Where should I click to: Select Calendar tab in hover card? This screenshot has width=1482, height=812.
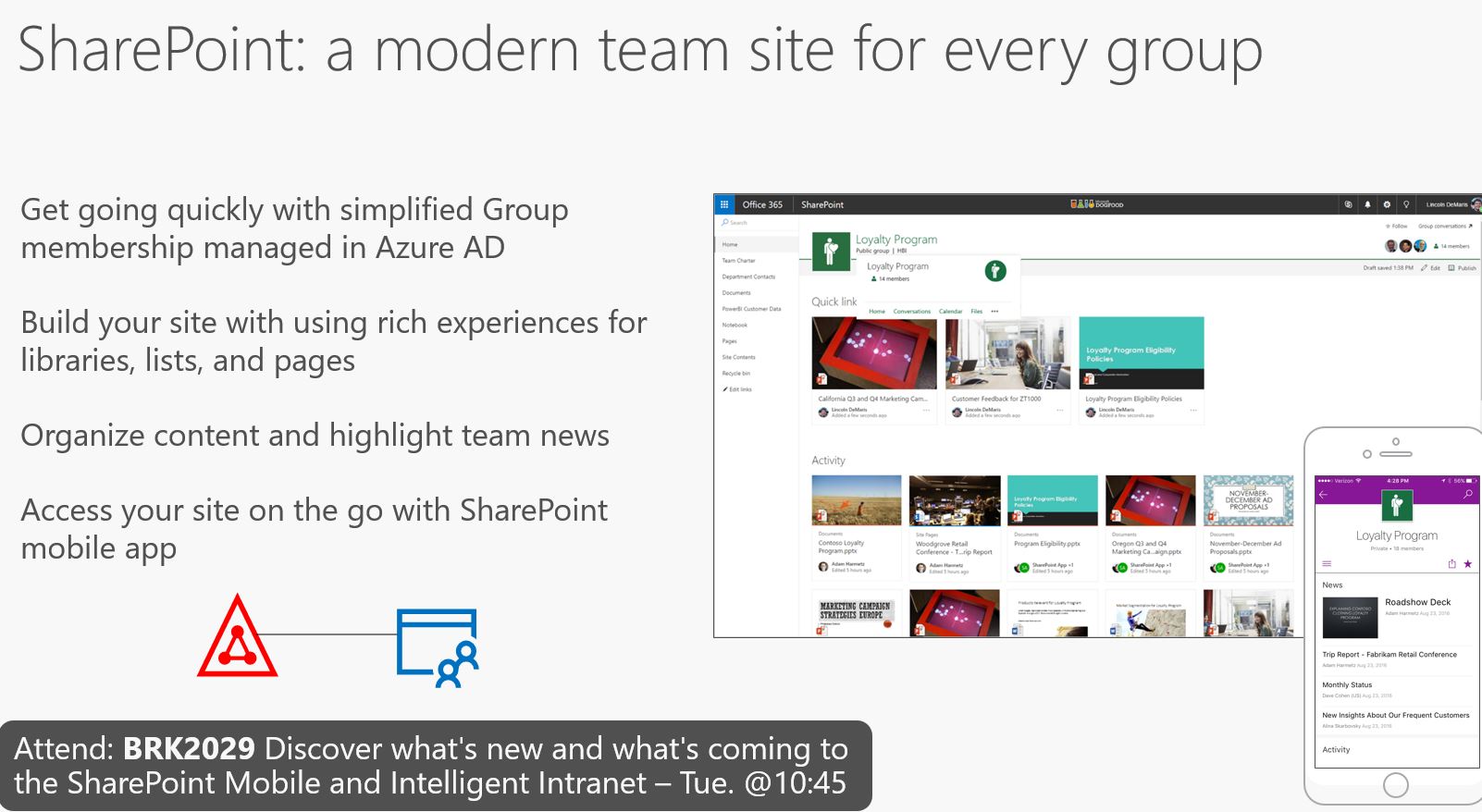click(951, 312)
